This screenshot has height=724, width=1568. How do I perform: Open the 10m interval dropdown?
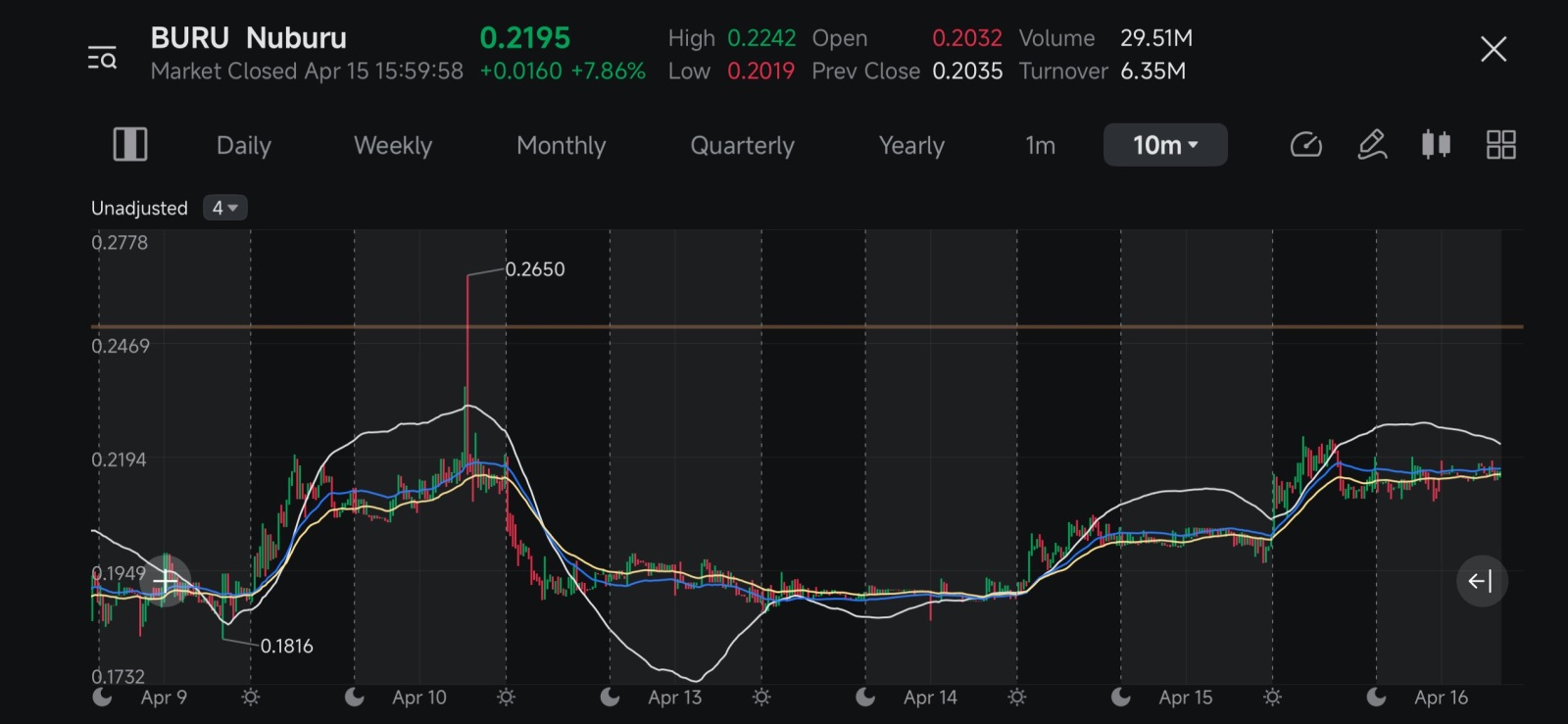click(x=1165, y=145)
